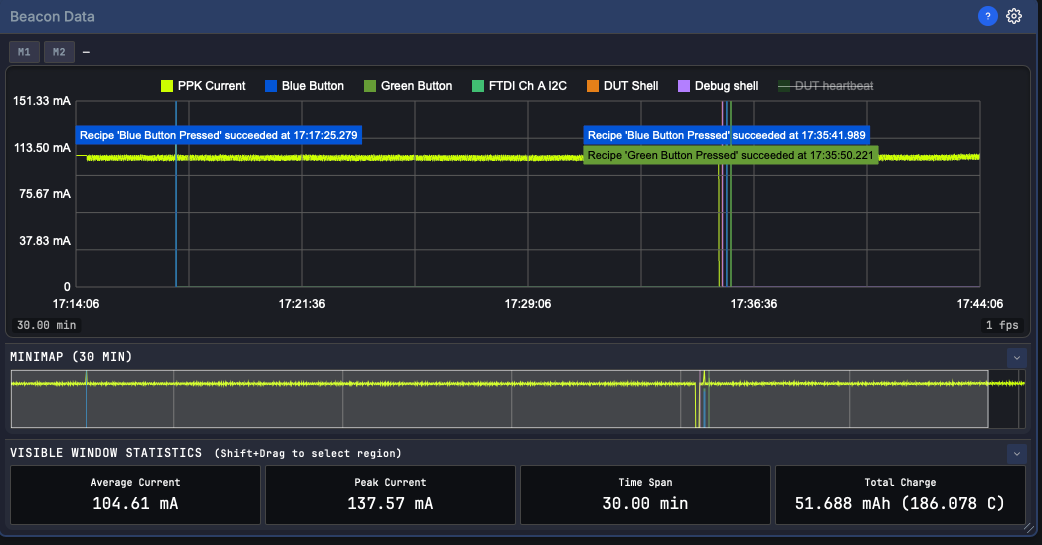Click the 151.33 mA y-axis label
Image resolution: width=1042 pixels, height=545 pixels.
coord(42,101)
